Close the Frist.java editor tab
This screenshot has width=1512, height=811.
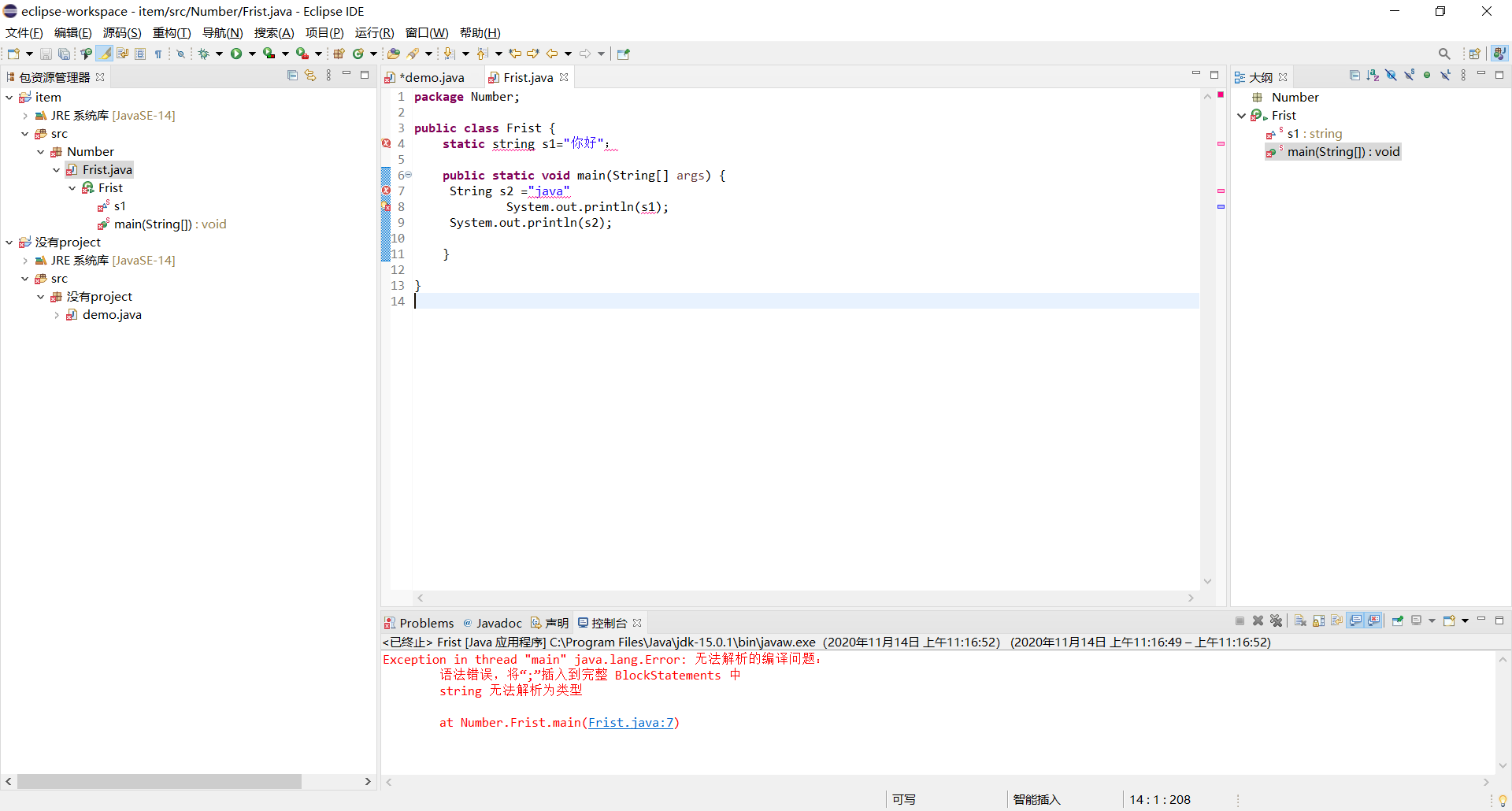tap(564, 77)
